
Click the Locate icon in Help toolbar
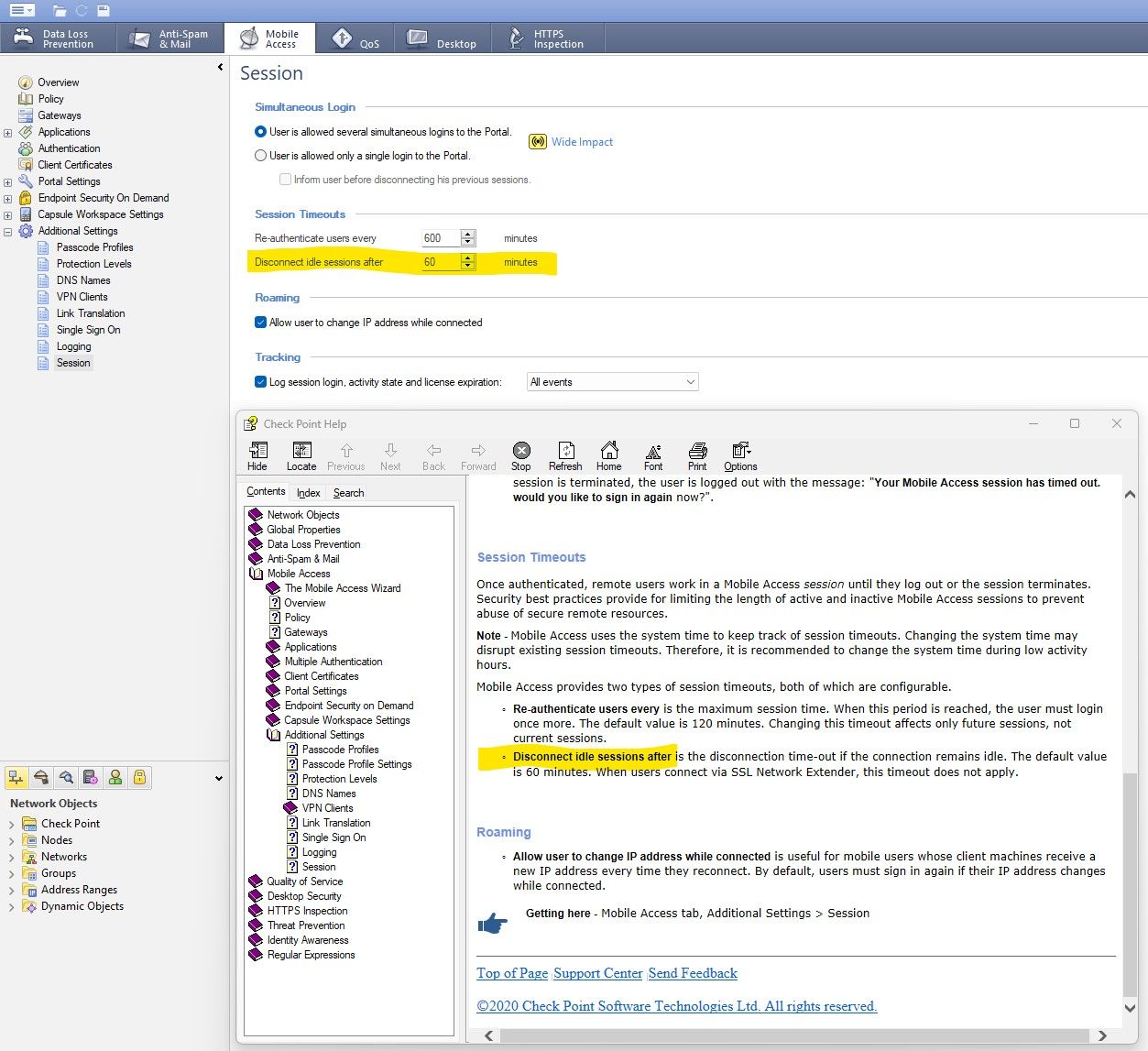(x=301, y=455)
